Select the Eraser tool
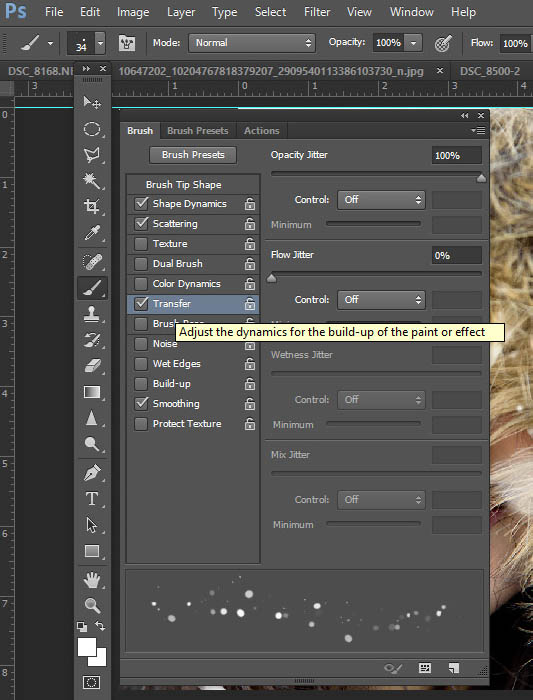Image resolution: width=533 pixels, height=700 pixels. pos(92,366)
